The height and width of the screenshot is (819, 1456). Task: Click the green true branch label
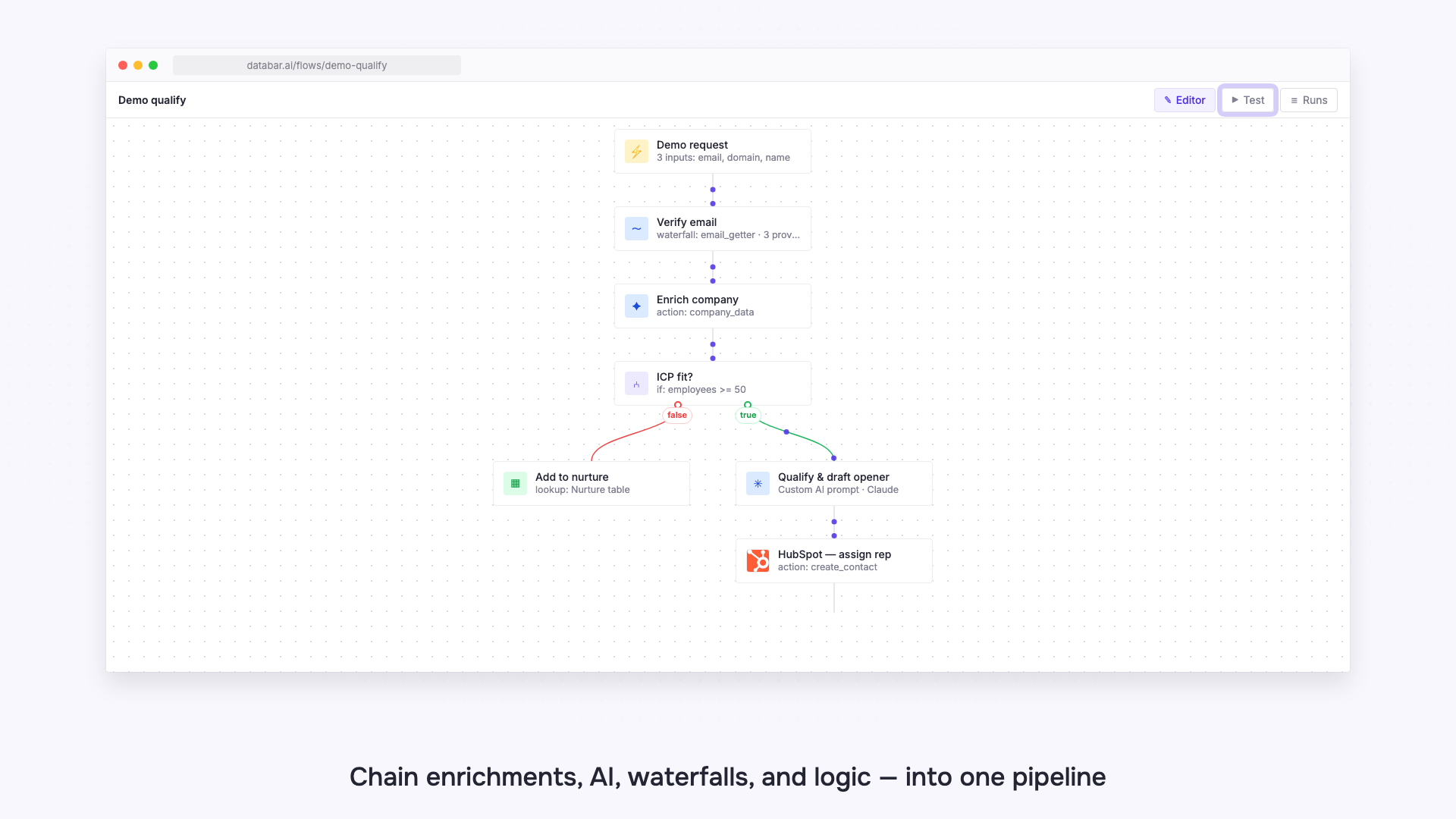[x=748, y=416]
